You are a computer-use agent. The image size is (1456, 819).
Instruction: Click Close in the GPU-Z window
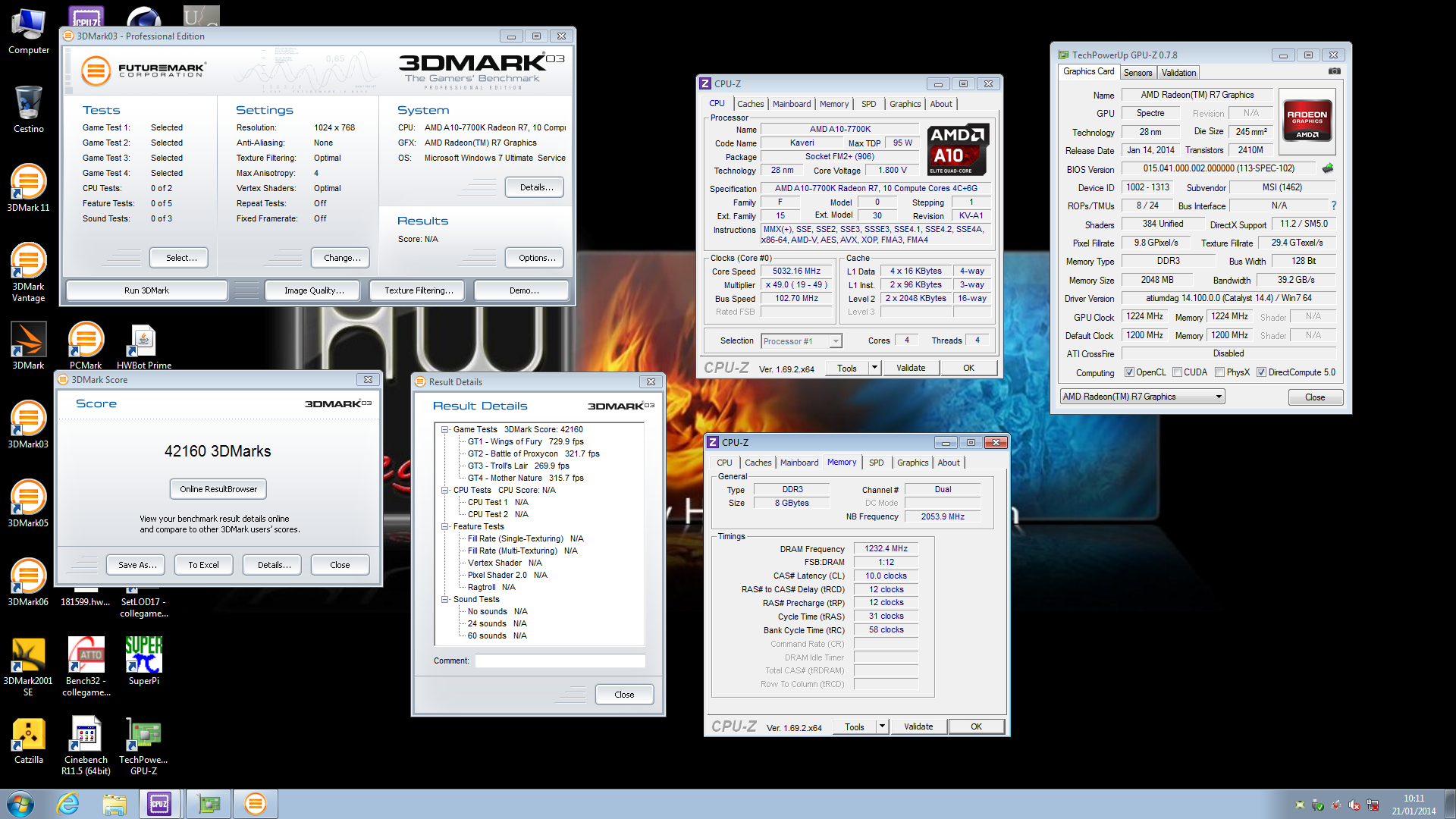[1315, 397]
